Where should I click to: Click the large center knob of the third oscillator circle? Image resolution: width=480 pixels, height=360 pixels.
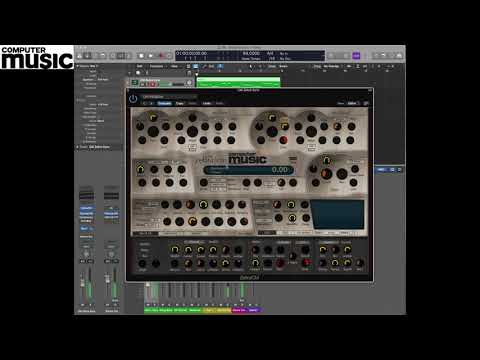(x=272, y=131)
